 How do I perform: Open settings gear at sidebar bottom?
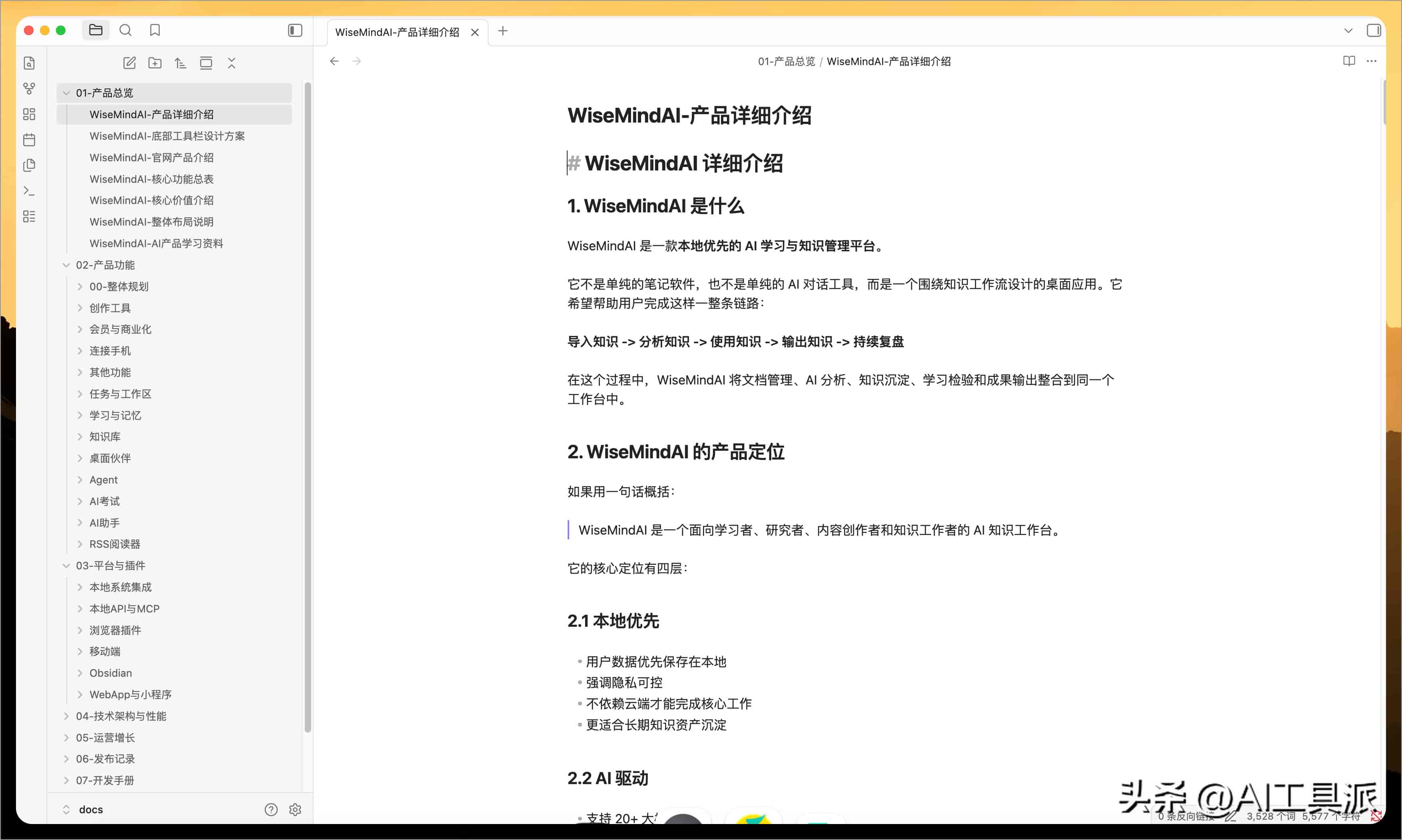[x=295, y=809]
